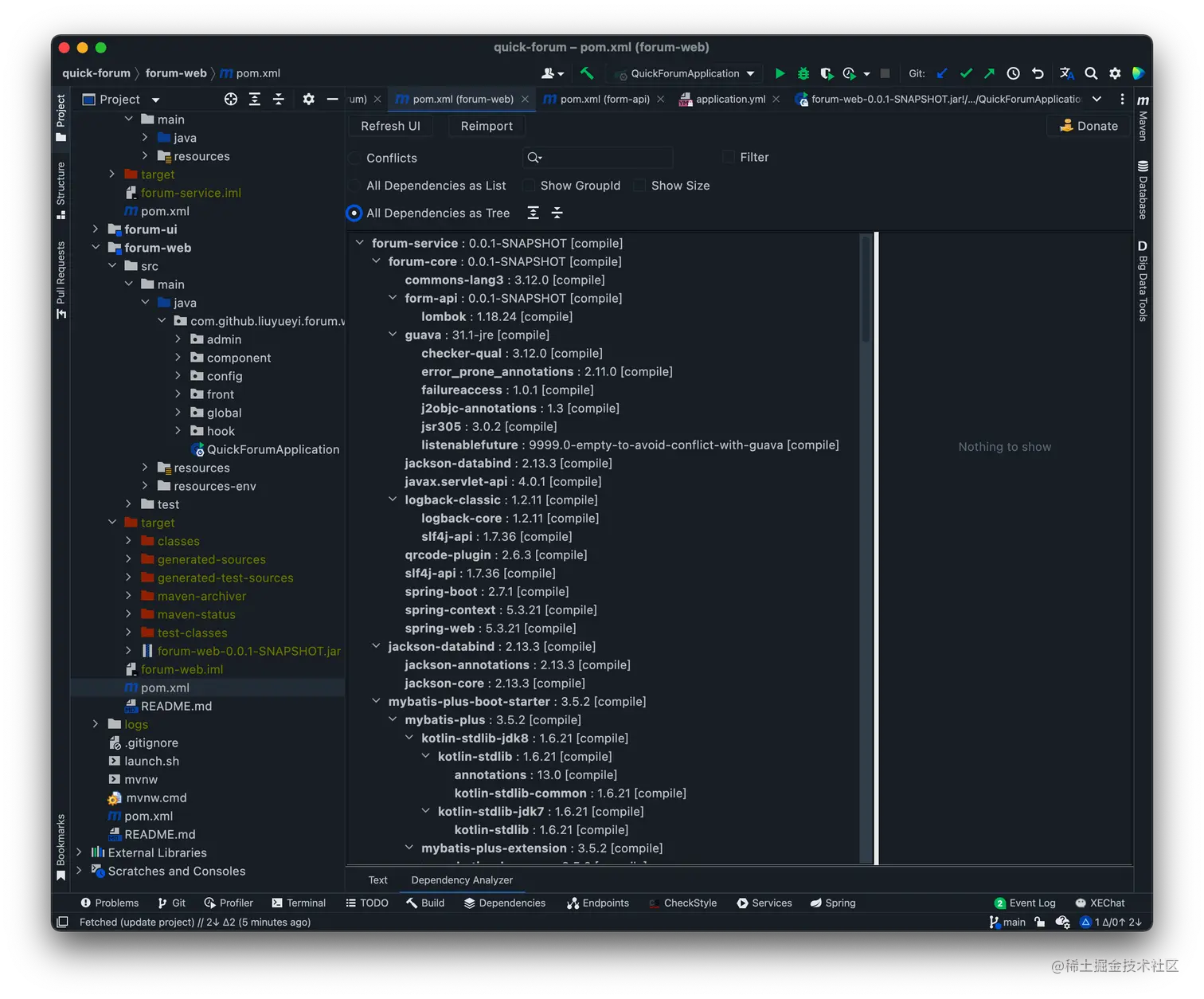This screenshot has height=999, width=1204.
Task: Click the Refresh UI button
Action: (x=390, y=126)
